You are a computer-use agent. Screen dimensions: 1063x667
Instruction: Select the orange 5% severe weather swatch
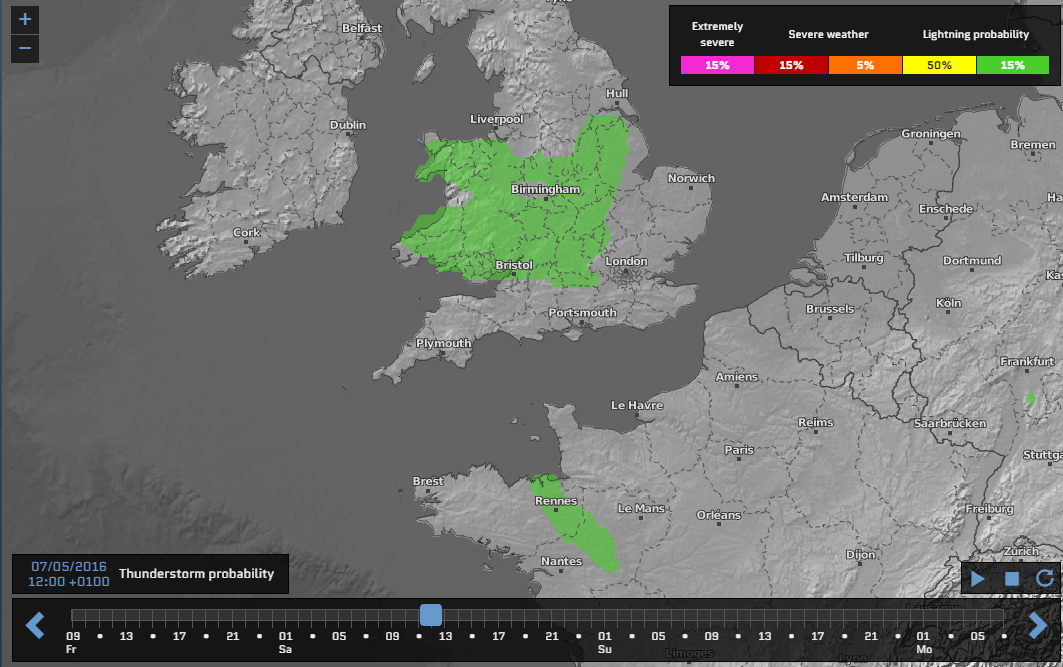pos(865,64)
